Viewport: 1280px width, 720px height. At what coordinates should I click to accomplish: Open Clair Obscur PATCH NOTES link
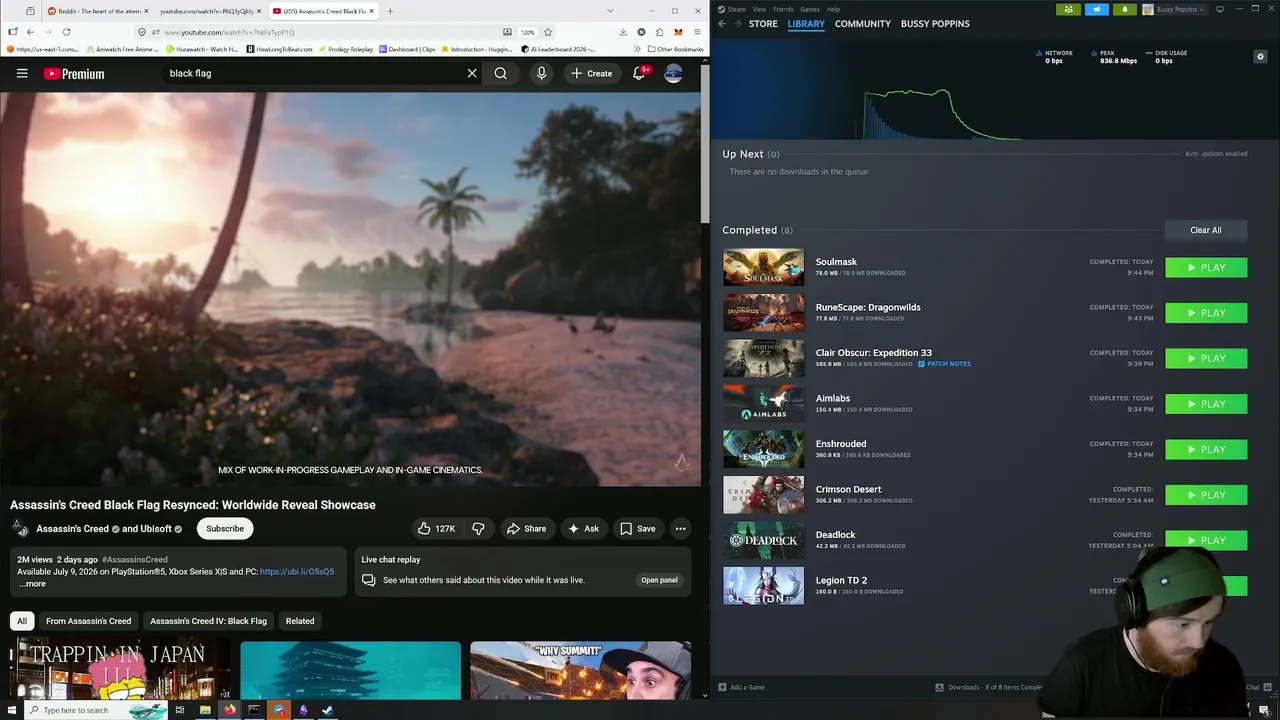pyautogui.click(x=944, y=364)
